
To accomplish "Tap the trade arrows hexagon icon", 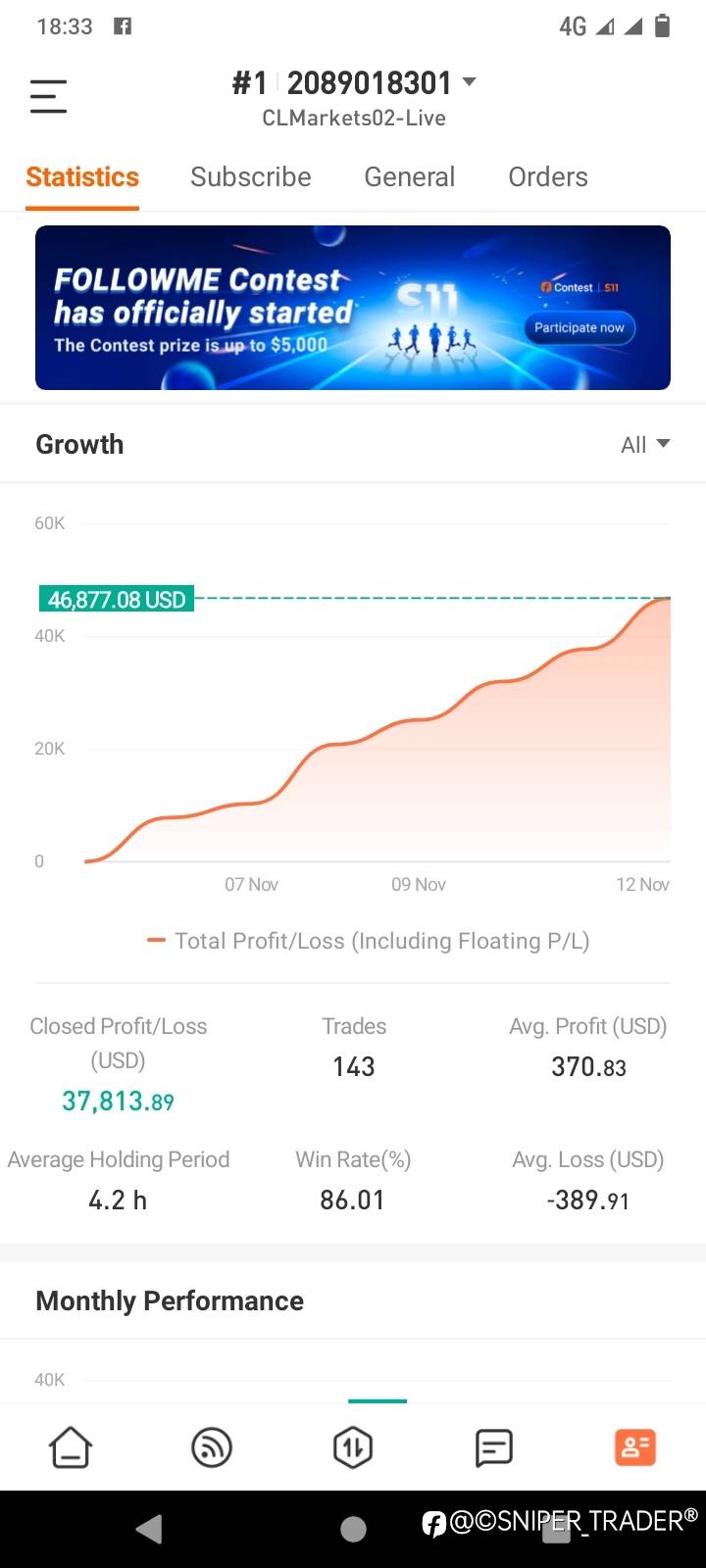I will pos(353,1446).
